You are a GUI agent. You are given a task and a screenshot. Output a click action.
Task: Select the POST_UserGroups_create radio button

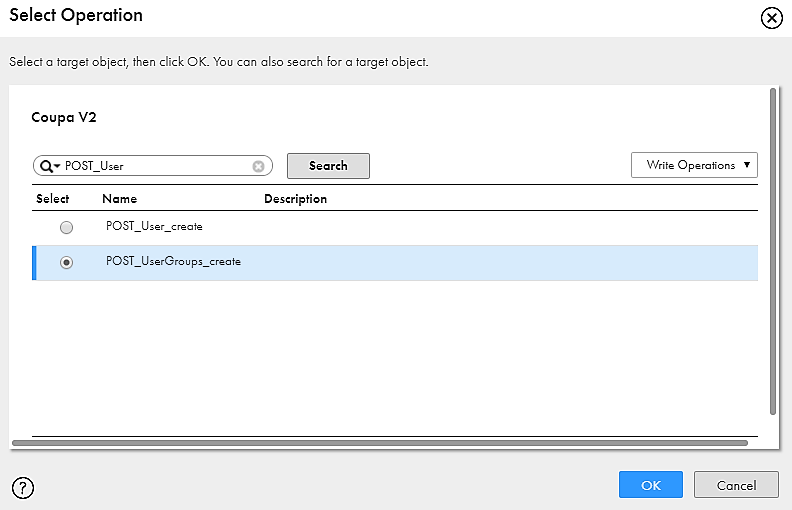66,263
